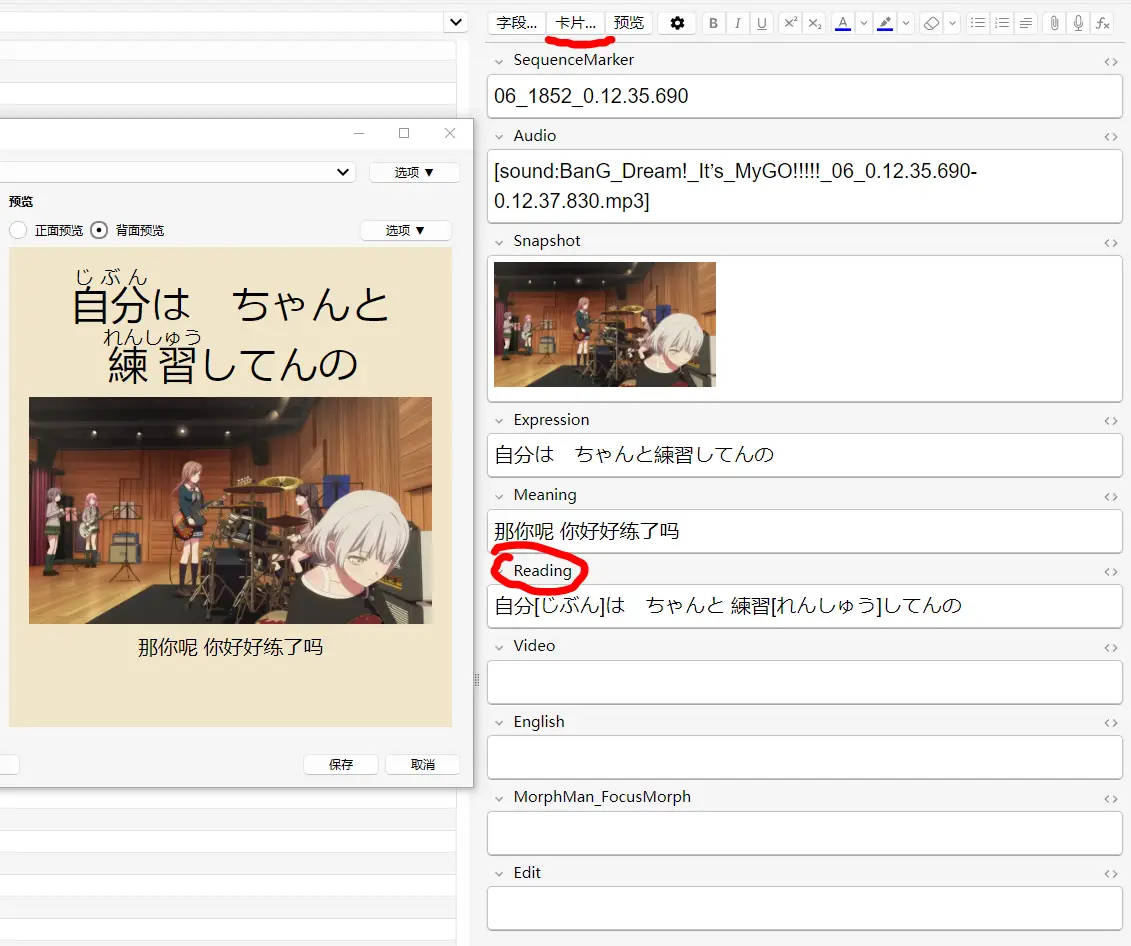
Task: Collapse the SequenceMarker field
Action: [x=499, y=61]
